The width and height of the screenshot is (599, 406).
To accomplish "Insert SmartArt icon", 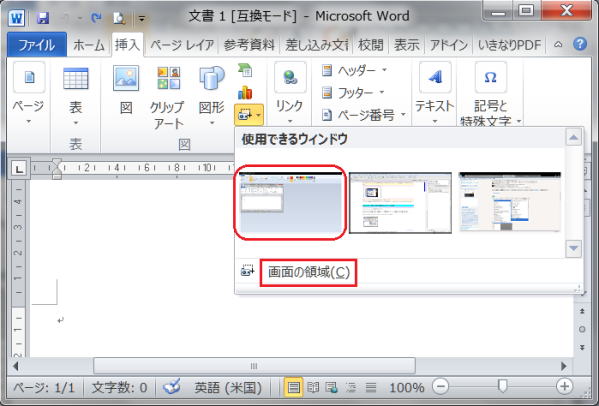I will (245, 70).
